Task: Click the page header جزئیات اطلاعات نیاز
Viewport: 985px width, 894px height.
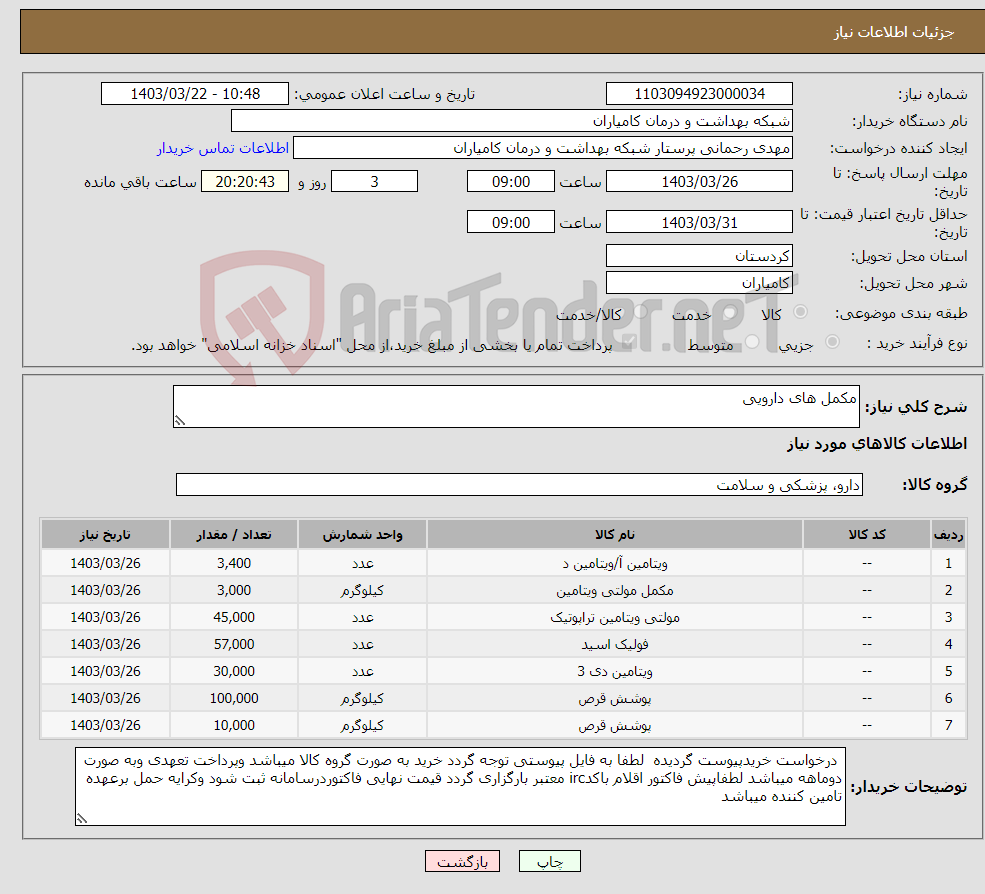Action: (x=894, y=32)
